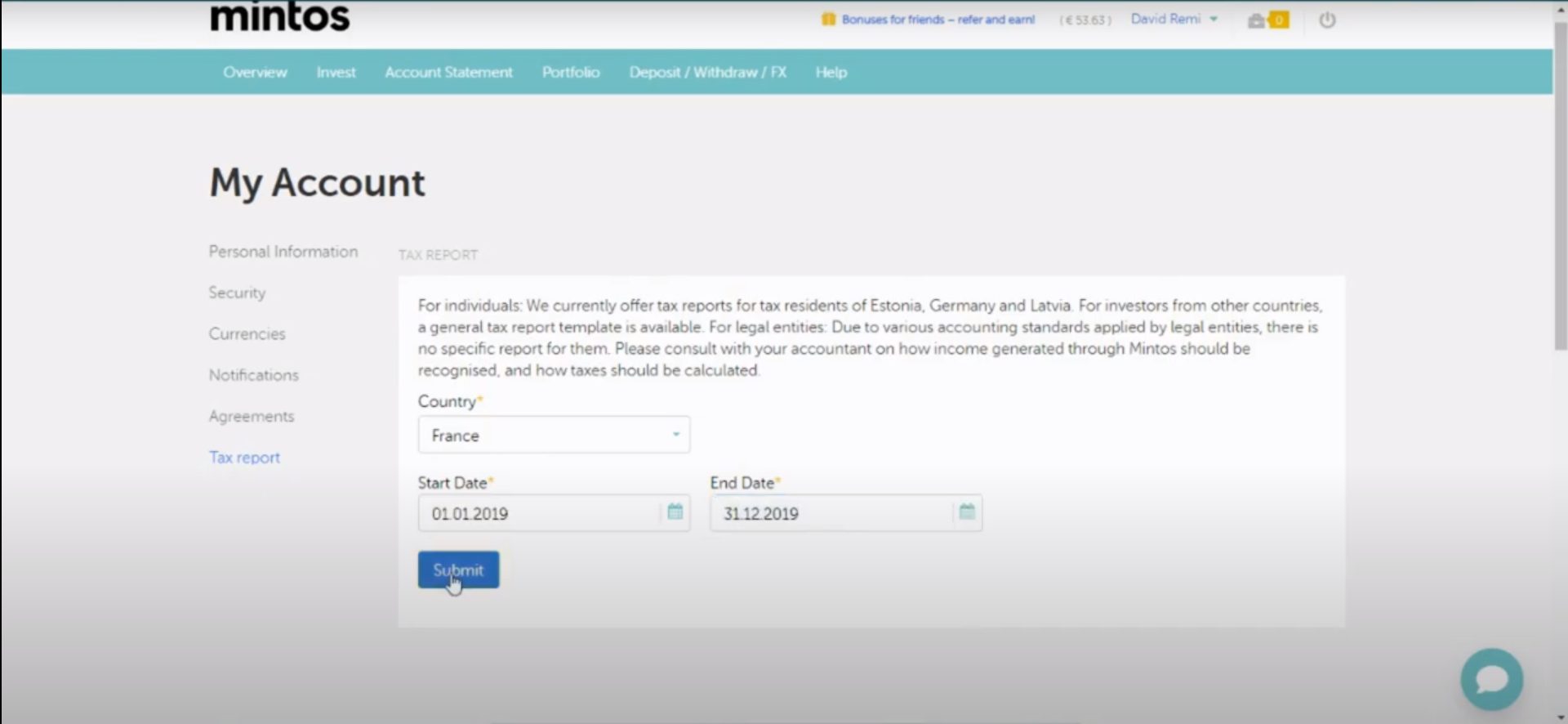Go to the Overview tab
Viewport: 1568px width, 724px height.
[255, 72]
